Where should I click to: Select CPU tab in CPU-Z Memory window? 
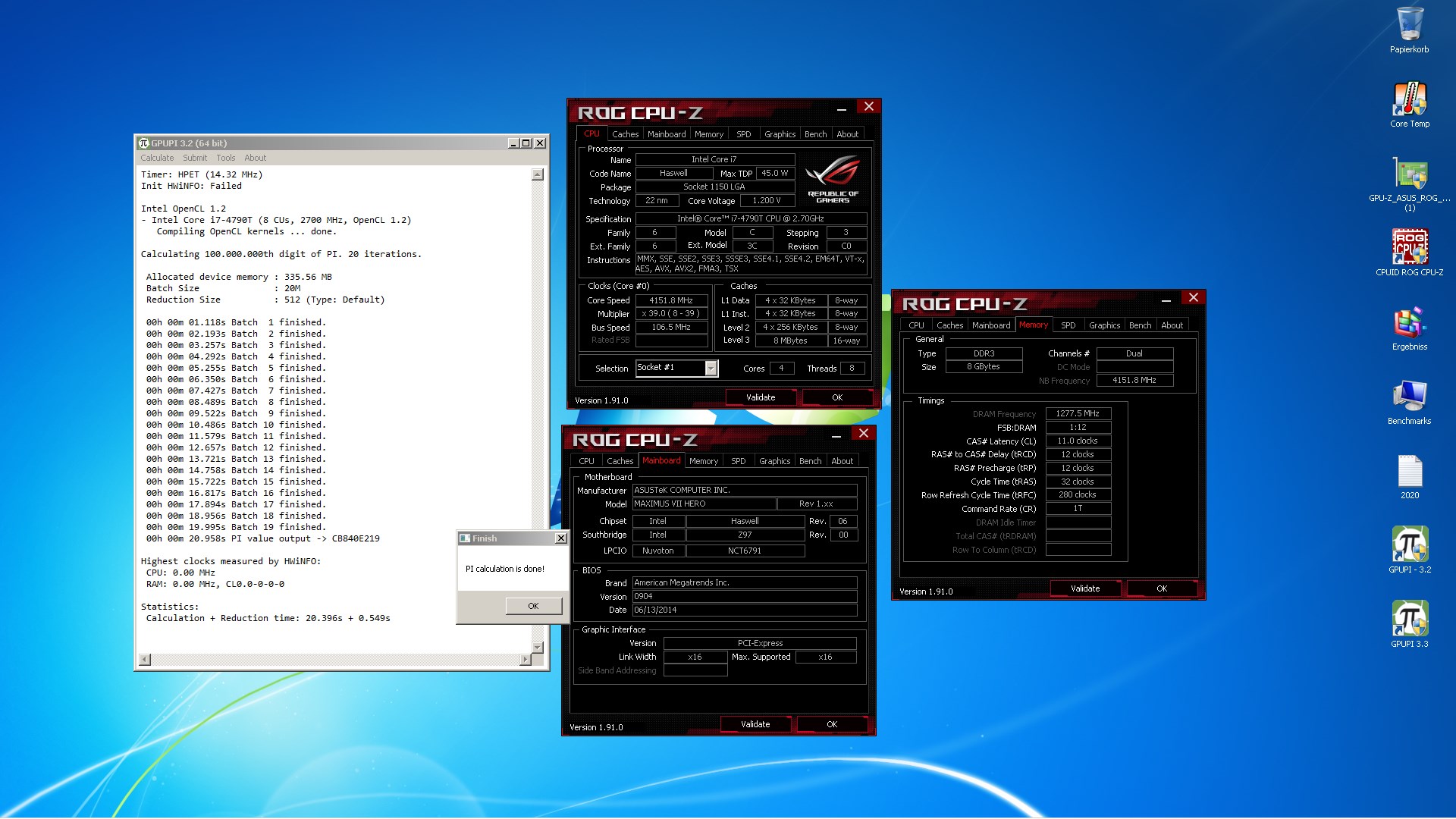[x=917, y=325]
